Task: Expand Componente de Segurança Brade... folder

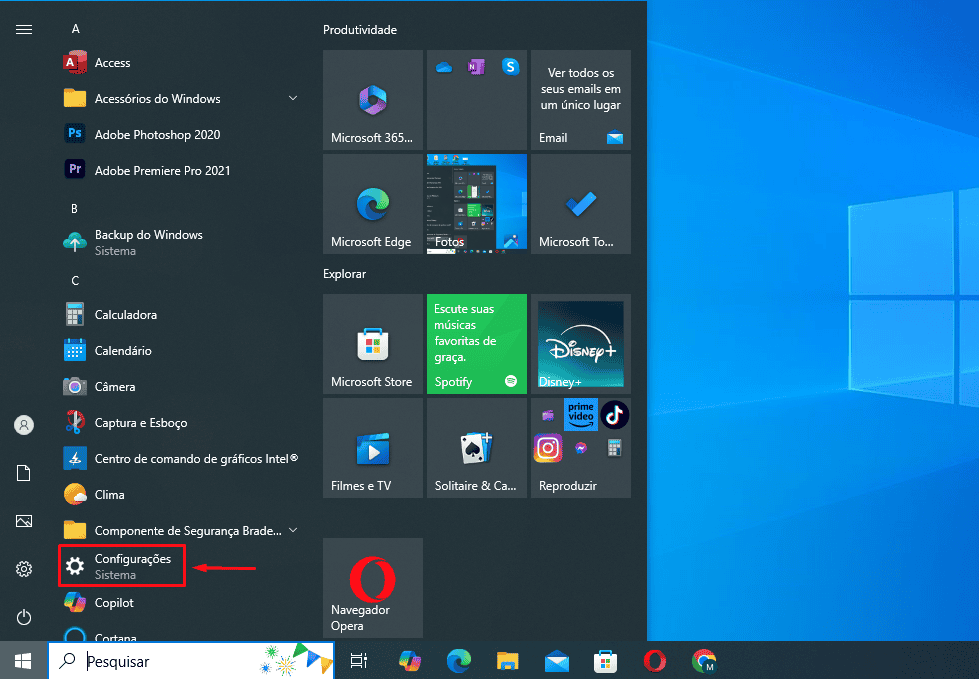Action: pyautogui.click(x=180, y=530)
